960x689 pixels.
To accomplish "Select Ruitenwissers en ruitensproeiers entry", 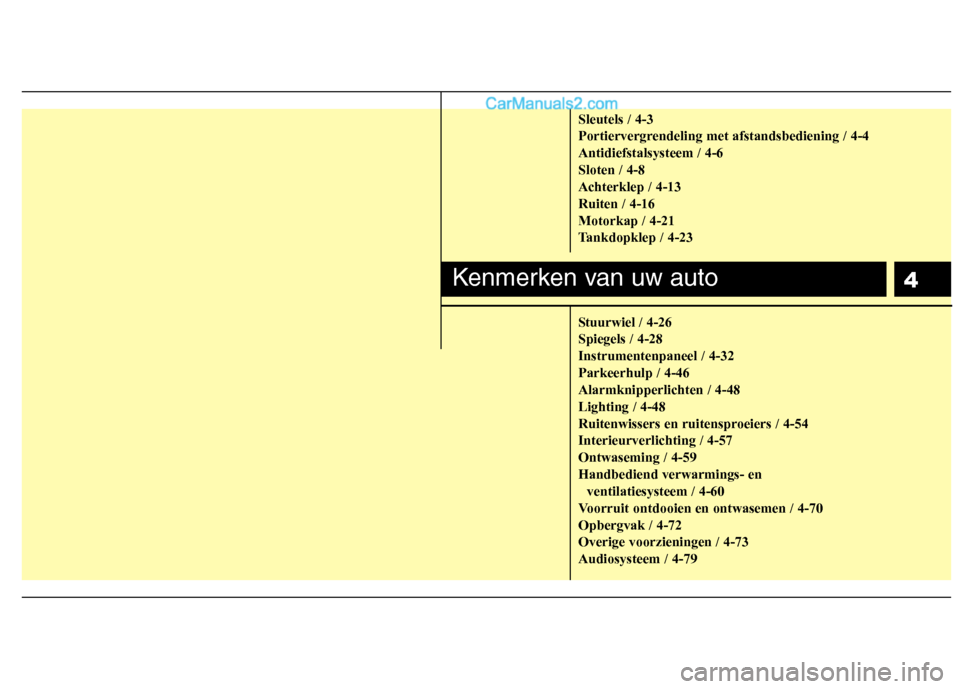I will (x=693, y=424).
